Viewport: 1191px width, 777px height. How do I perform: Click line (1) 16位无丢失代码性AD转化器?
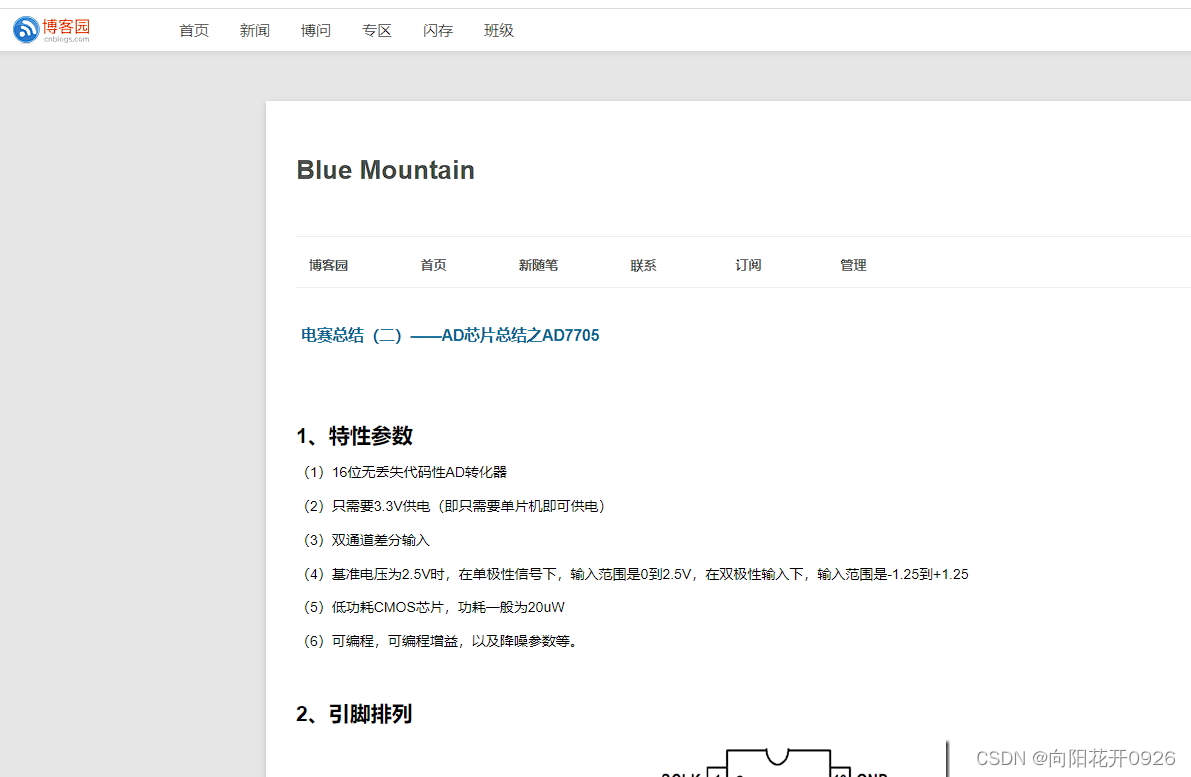[404, 472]
